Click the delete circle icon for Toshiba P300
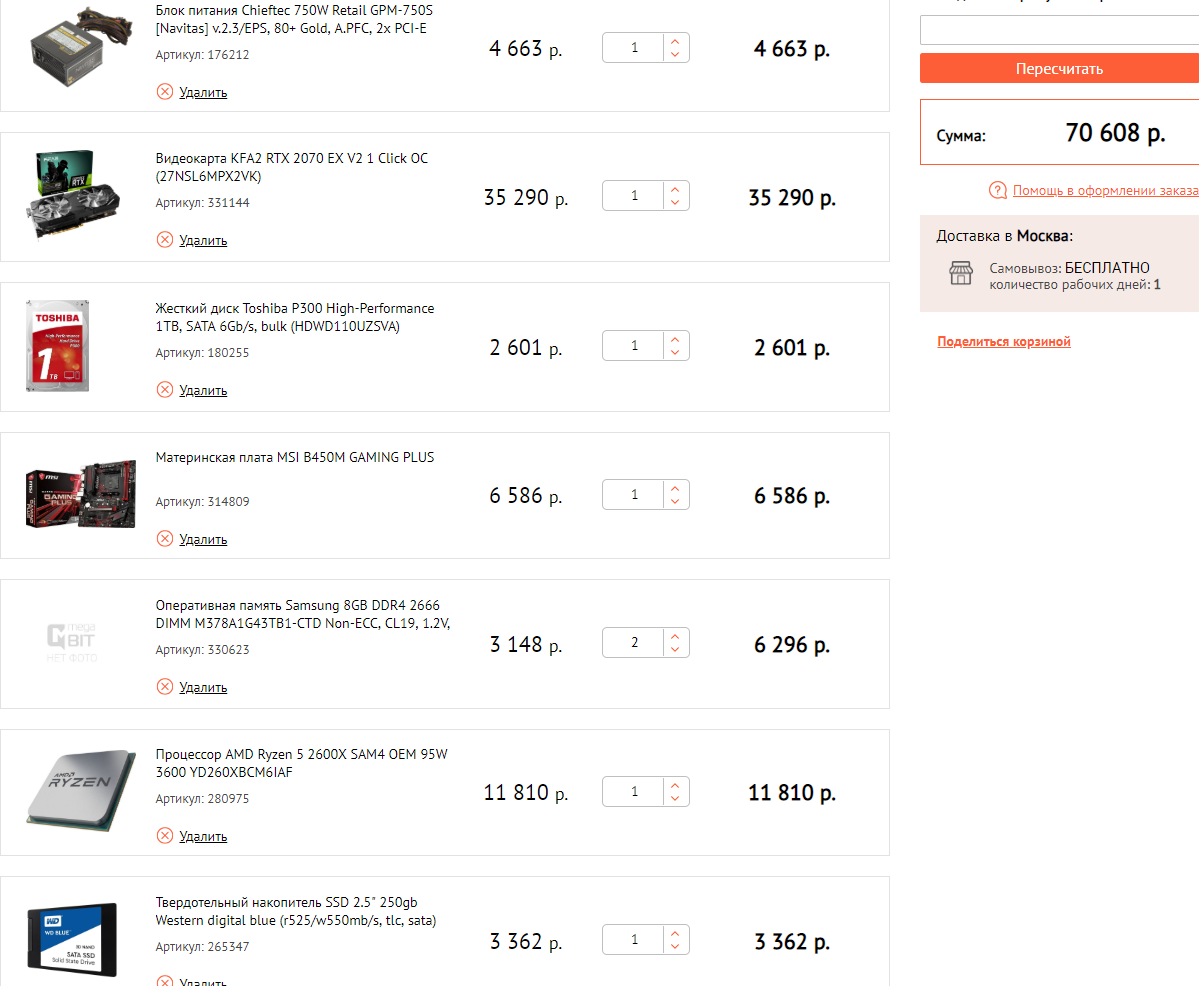 click(x=165, y=390)
